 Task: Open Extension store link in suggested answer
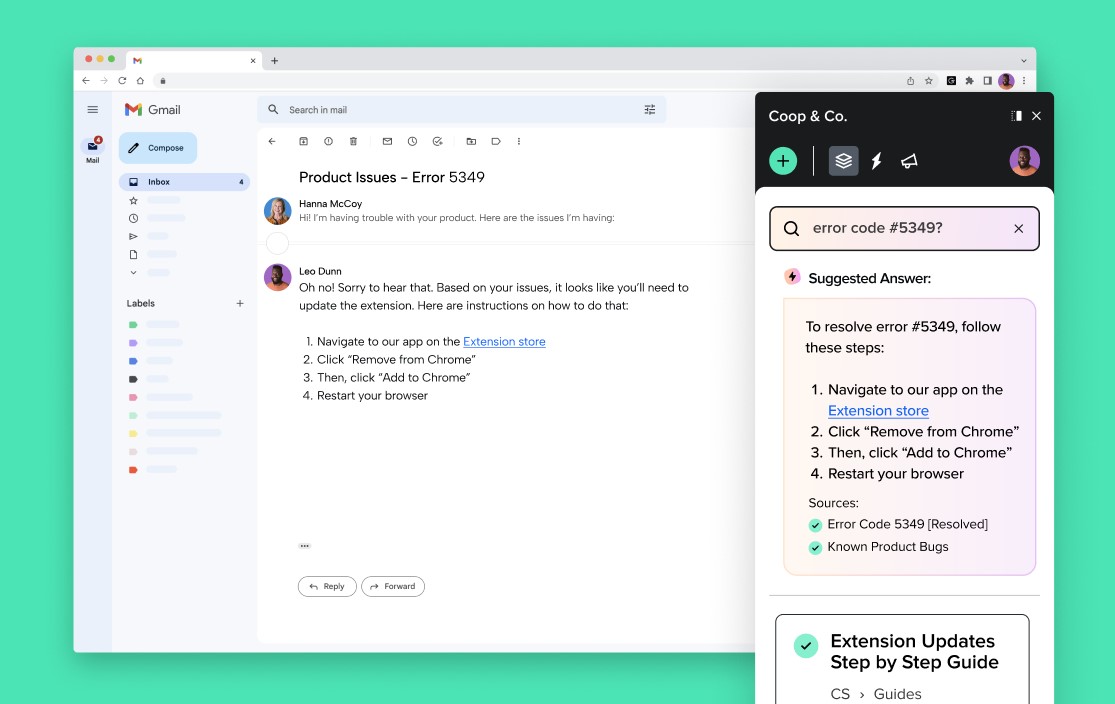pyautogui.click(x=878, y=410)
